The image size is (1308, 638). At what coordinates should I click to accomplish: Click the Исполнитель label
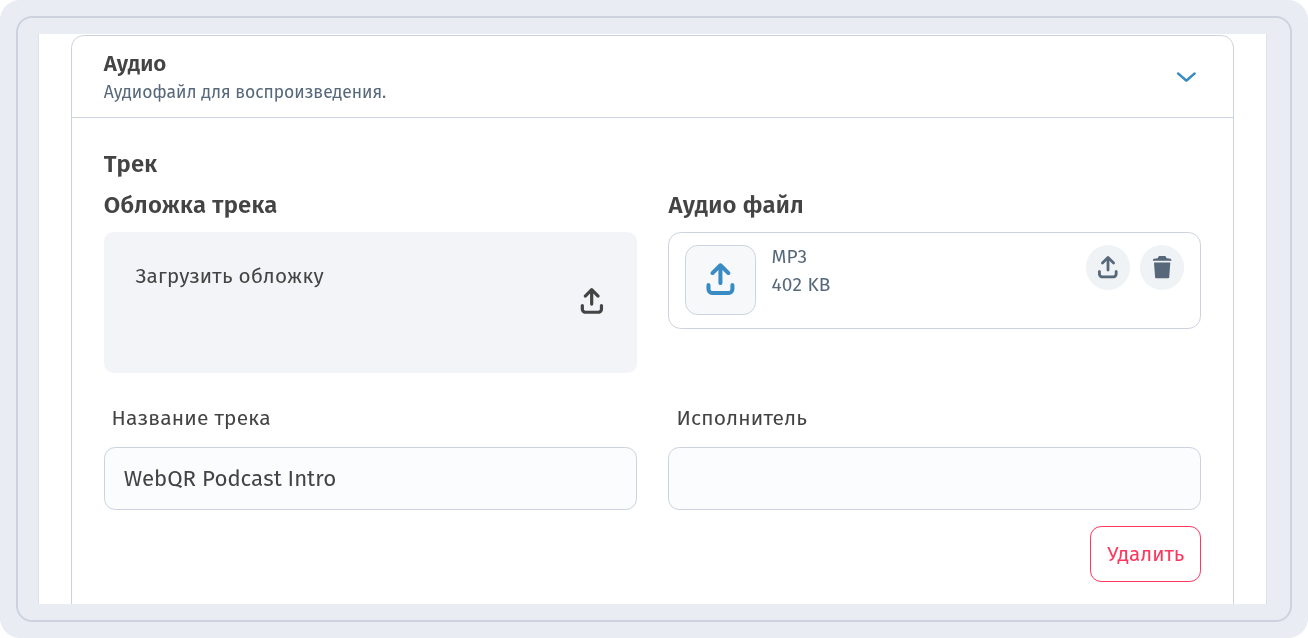[x=742, y=418]
